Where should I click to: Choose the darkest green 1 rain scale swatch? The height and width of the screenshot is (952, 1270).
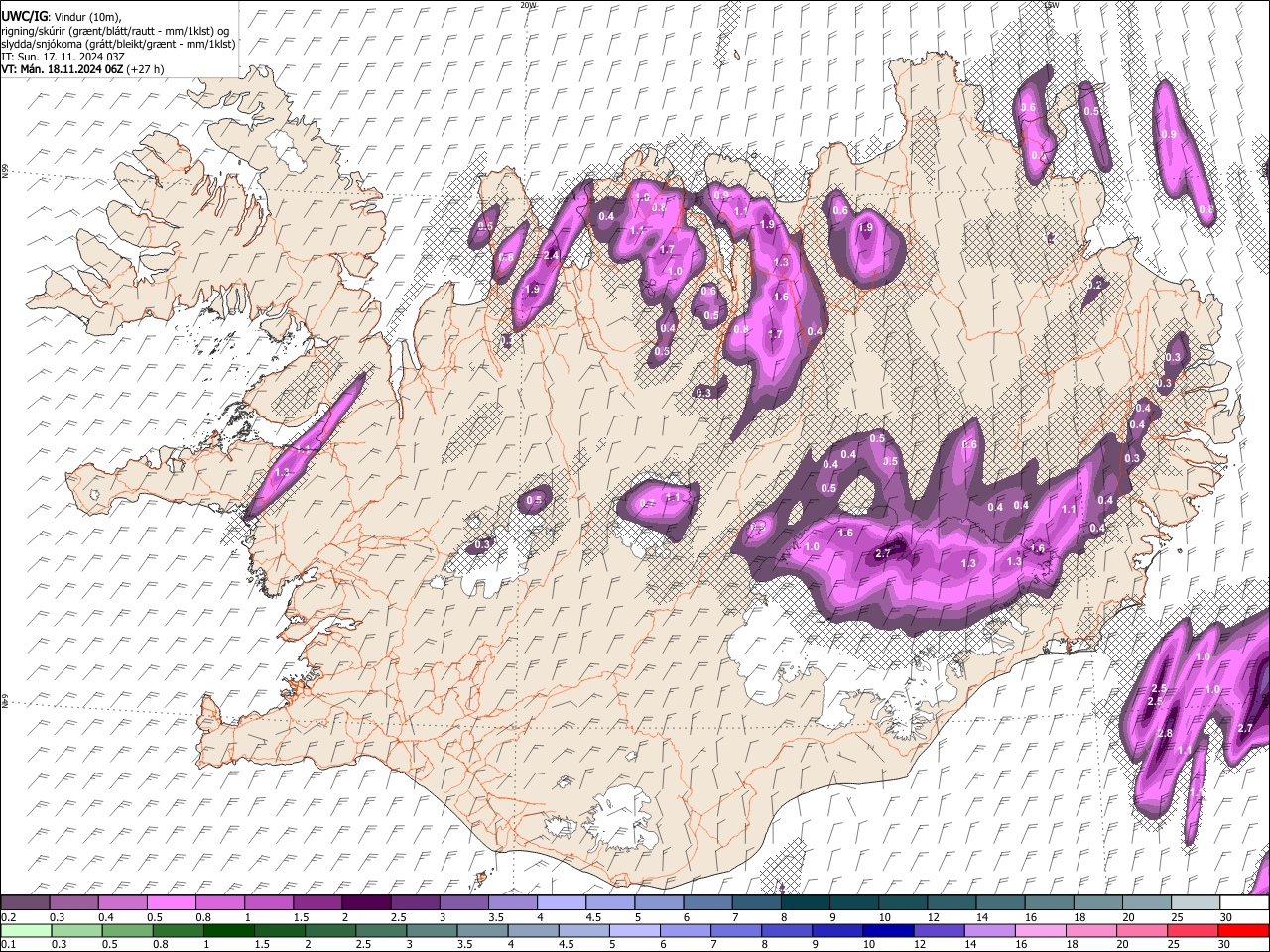tap(229, 930)
